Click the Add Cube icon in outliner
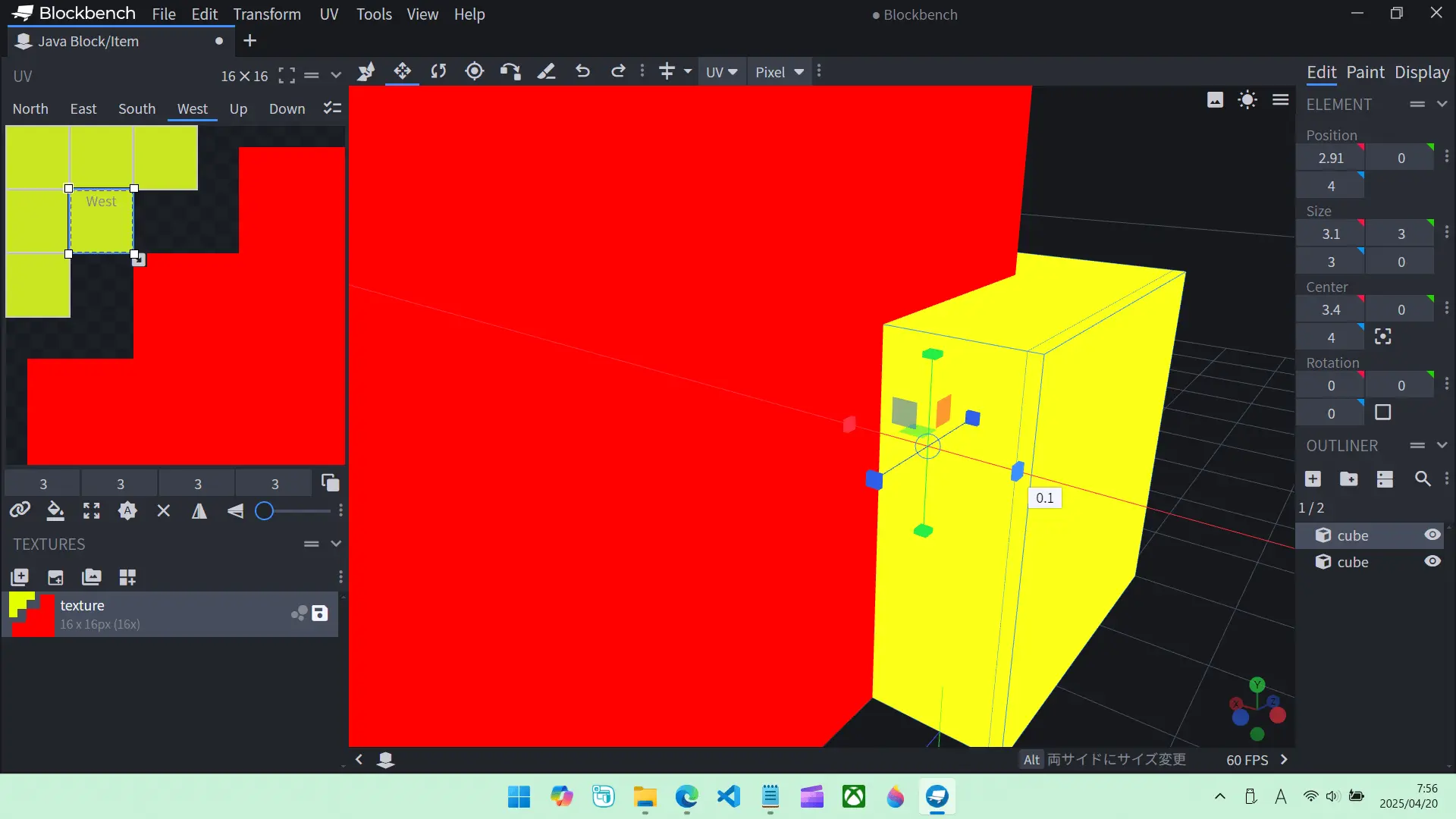Image resolution: width=1456 pixels, height=819 pixels. pos(1313,479)
